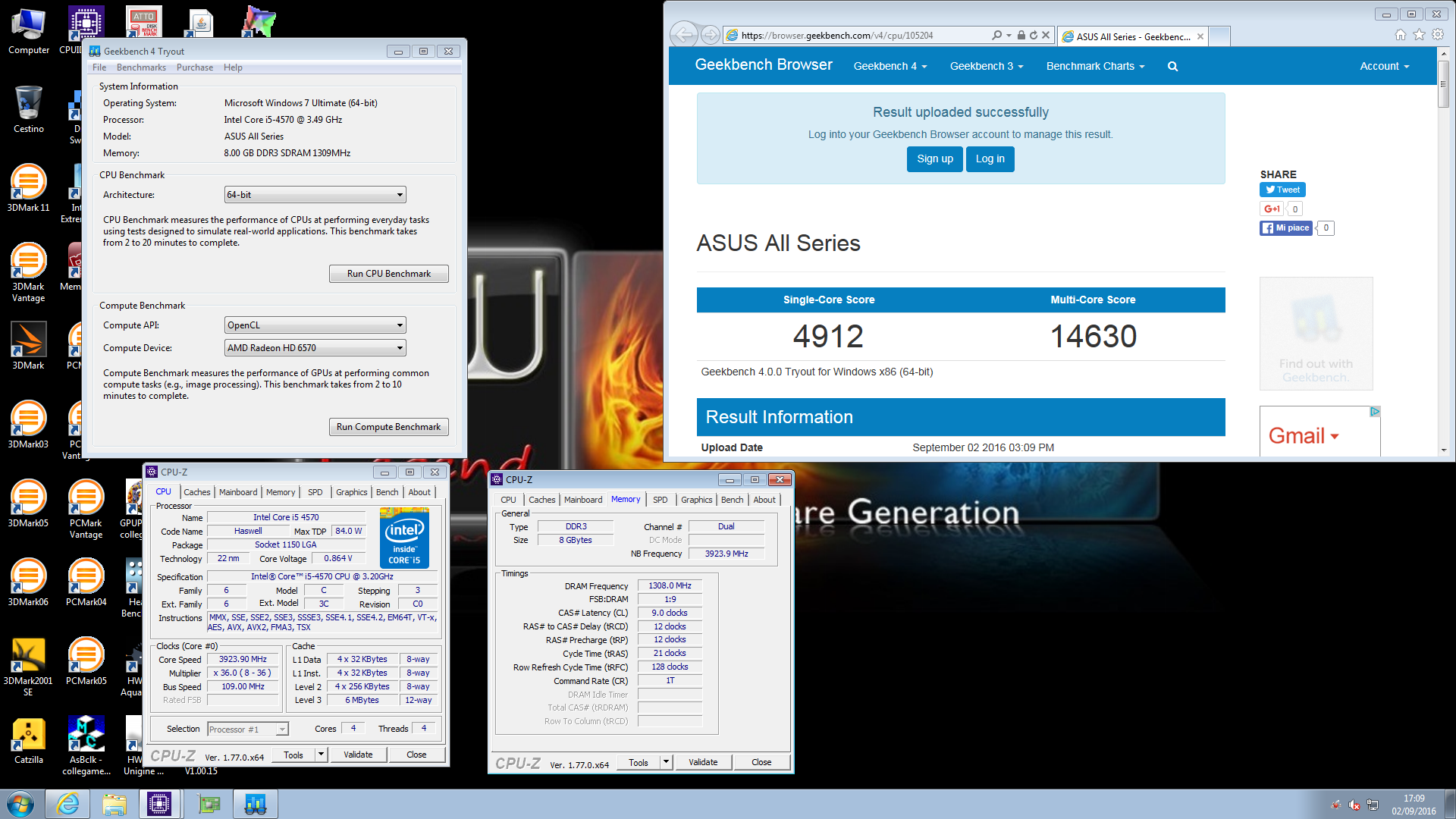The width and height of the screenshot is (1456, 819).
Task: Open the Purchase menu in Geekbench
Action: point(195,67)
